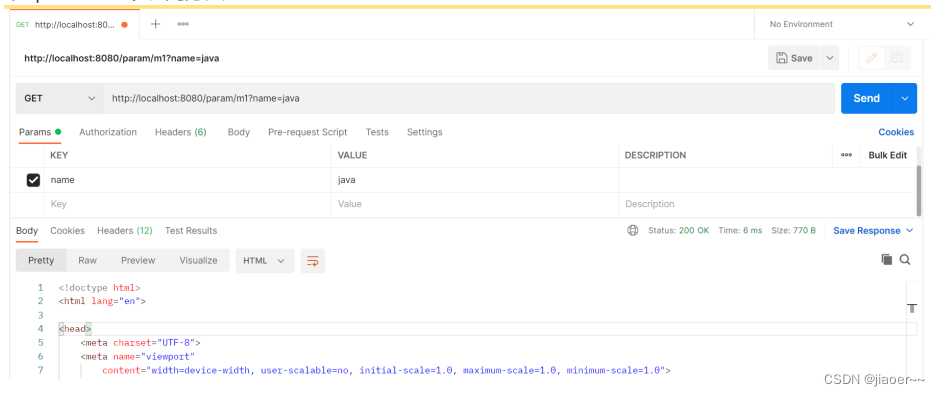
Task: Click the request URL input field
Action: coord(469,98)
